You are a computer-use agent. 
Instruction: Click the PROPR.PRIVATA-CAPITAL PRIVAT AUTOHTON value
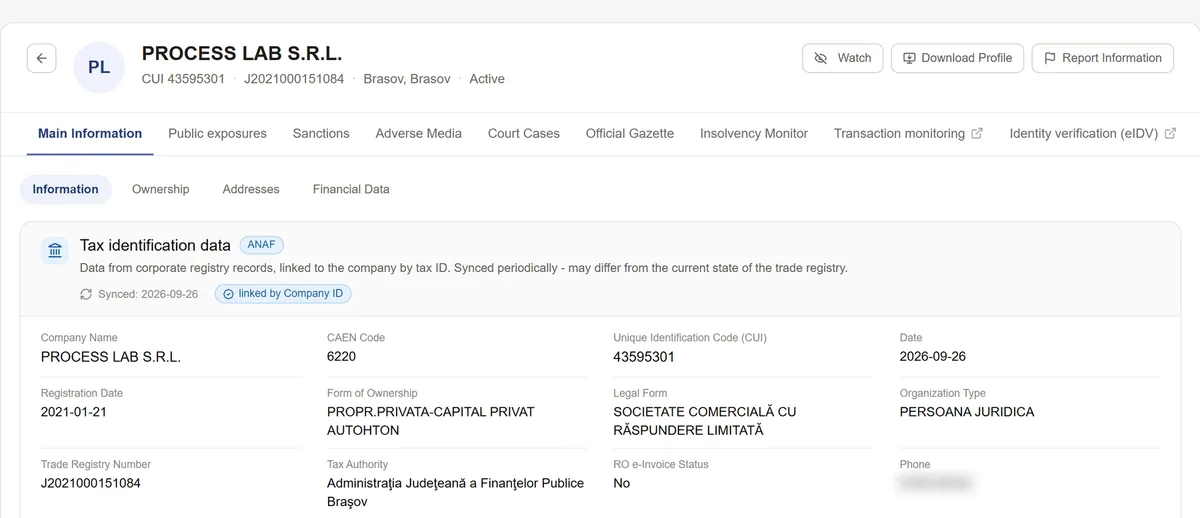431,421
